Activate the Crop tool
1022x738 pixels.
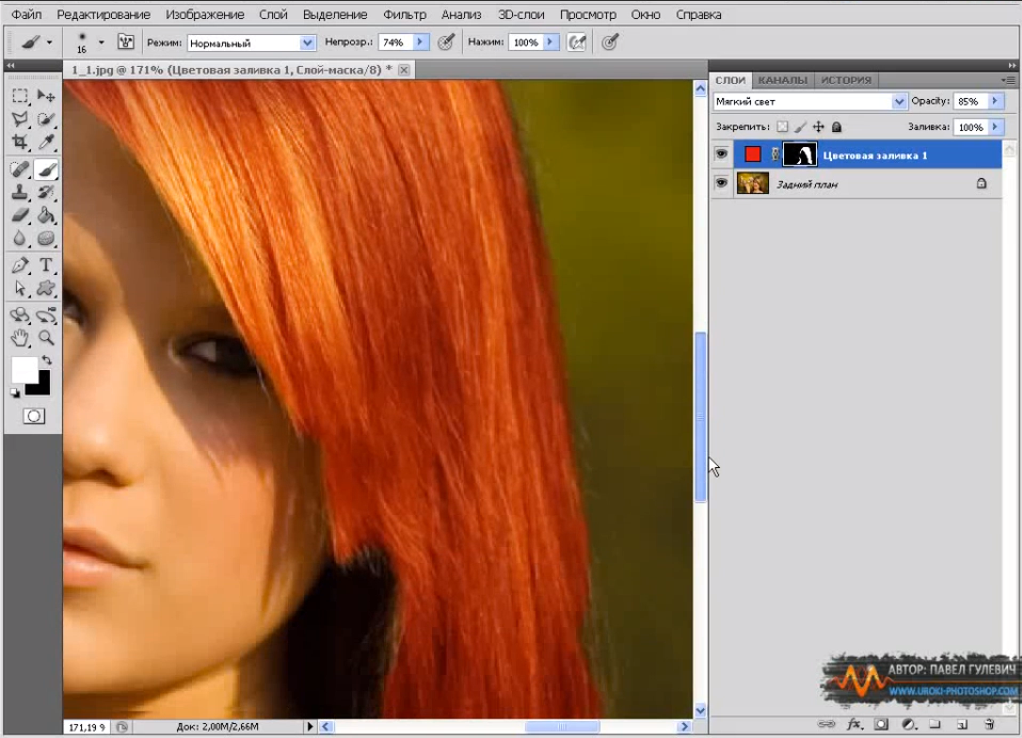(20, 142)
